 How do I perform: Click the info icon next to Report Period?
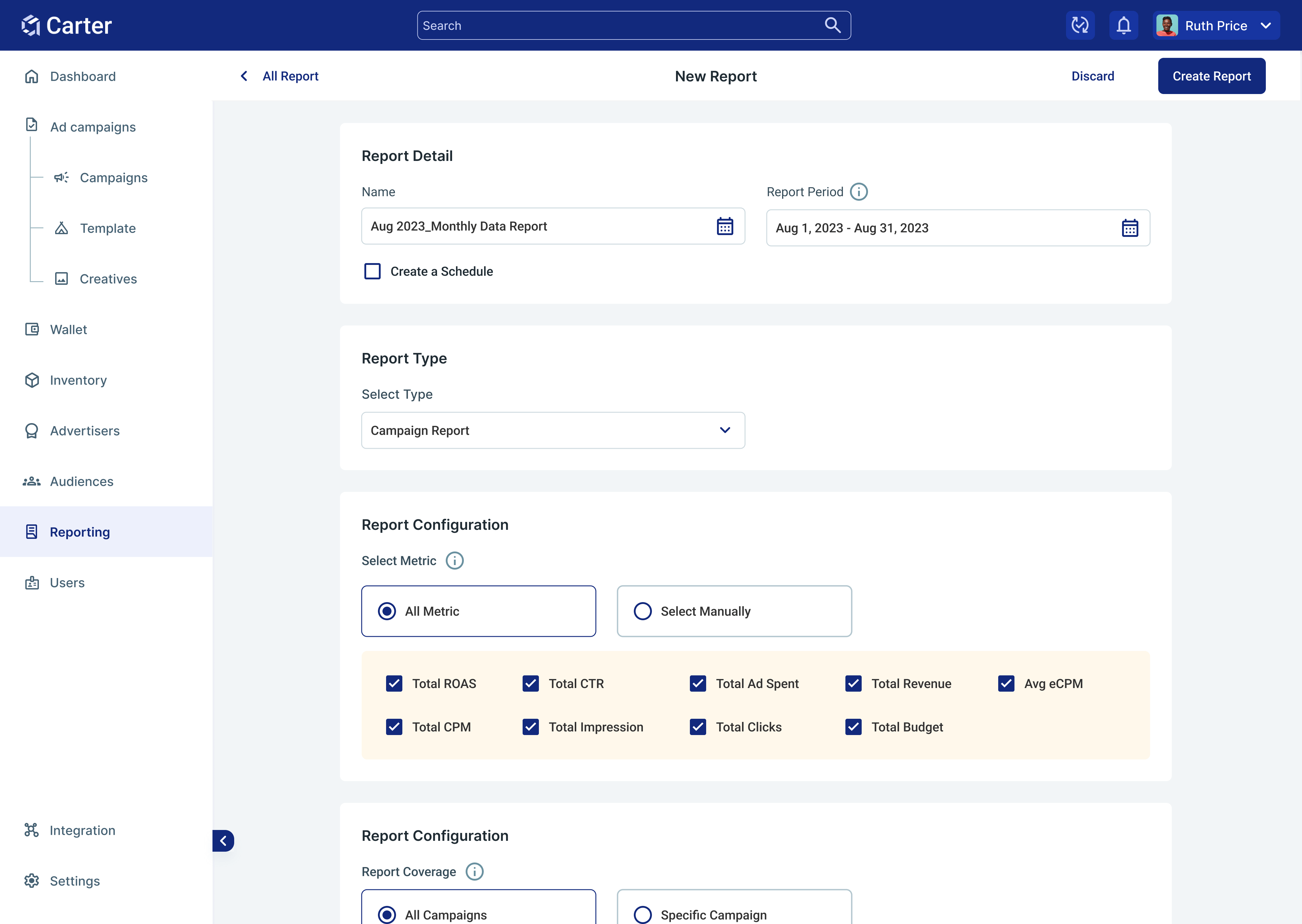859,192
